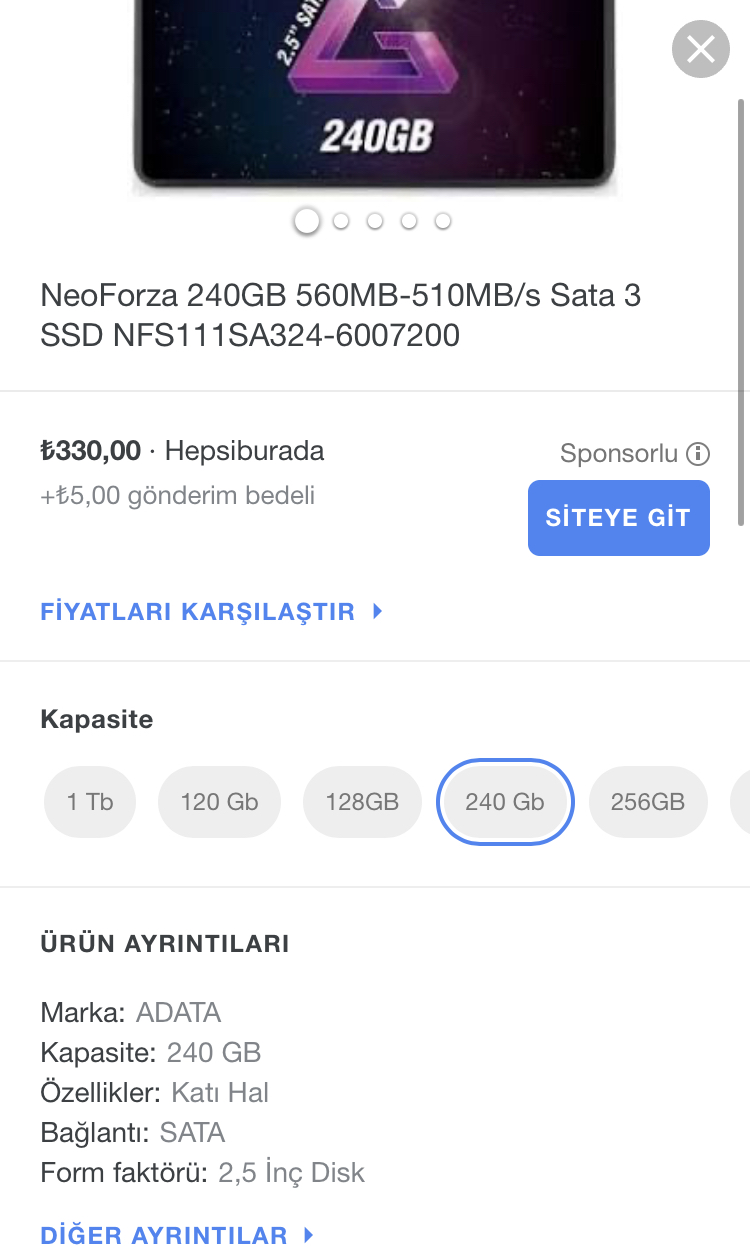
Task: Switch capacity to 256GB
Action: coord(647,802)
